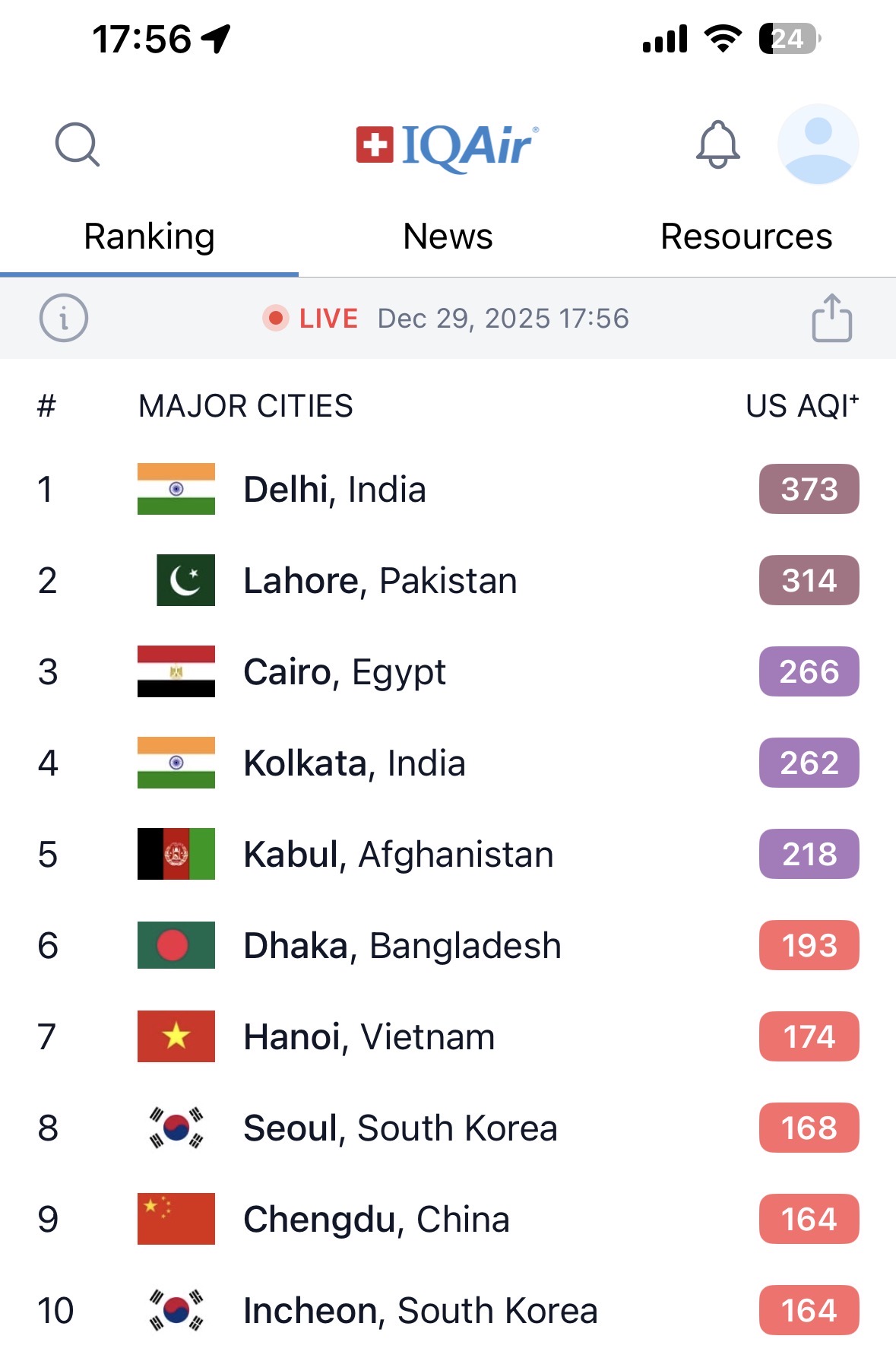This screenshot has width=896, height=1358.
Task: Open the user profile avatar
Action: (818, 144)
